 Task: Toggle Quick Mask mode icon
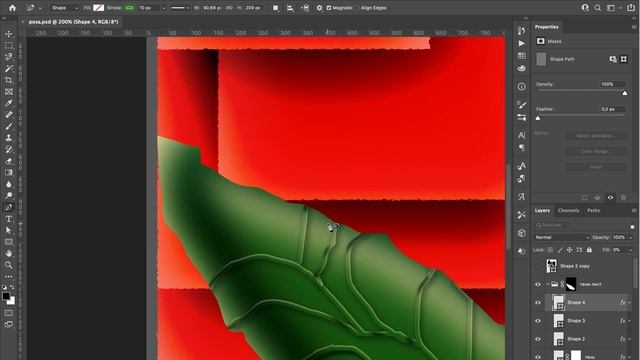coord(9,313)
